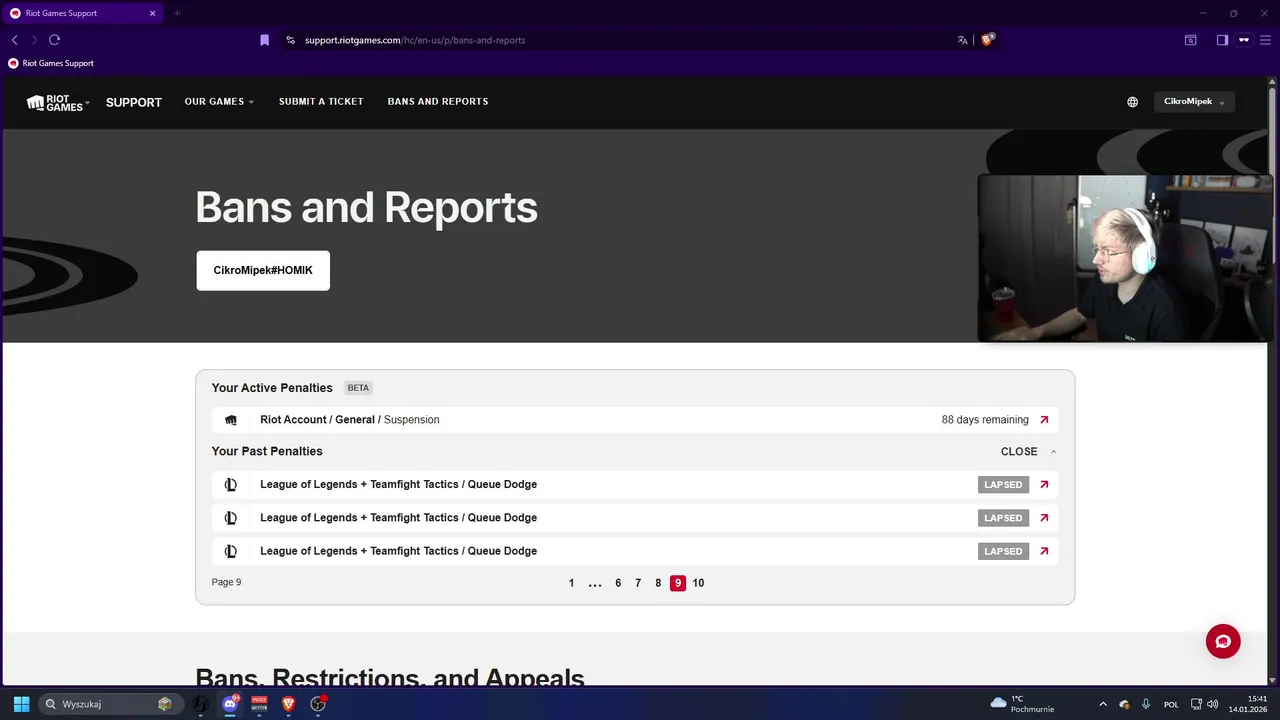
Task: Open Brave Shields lion icon
Action: (988, 40)
